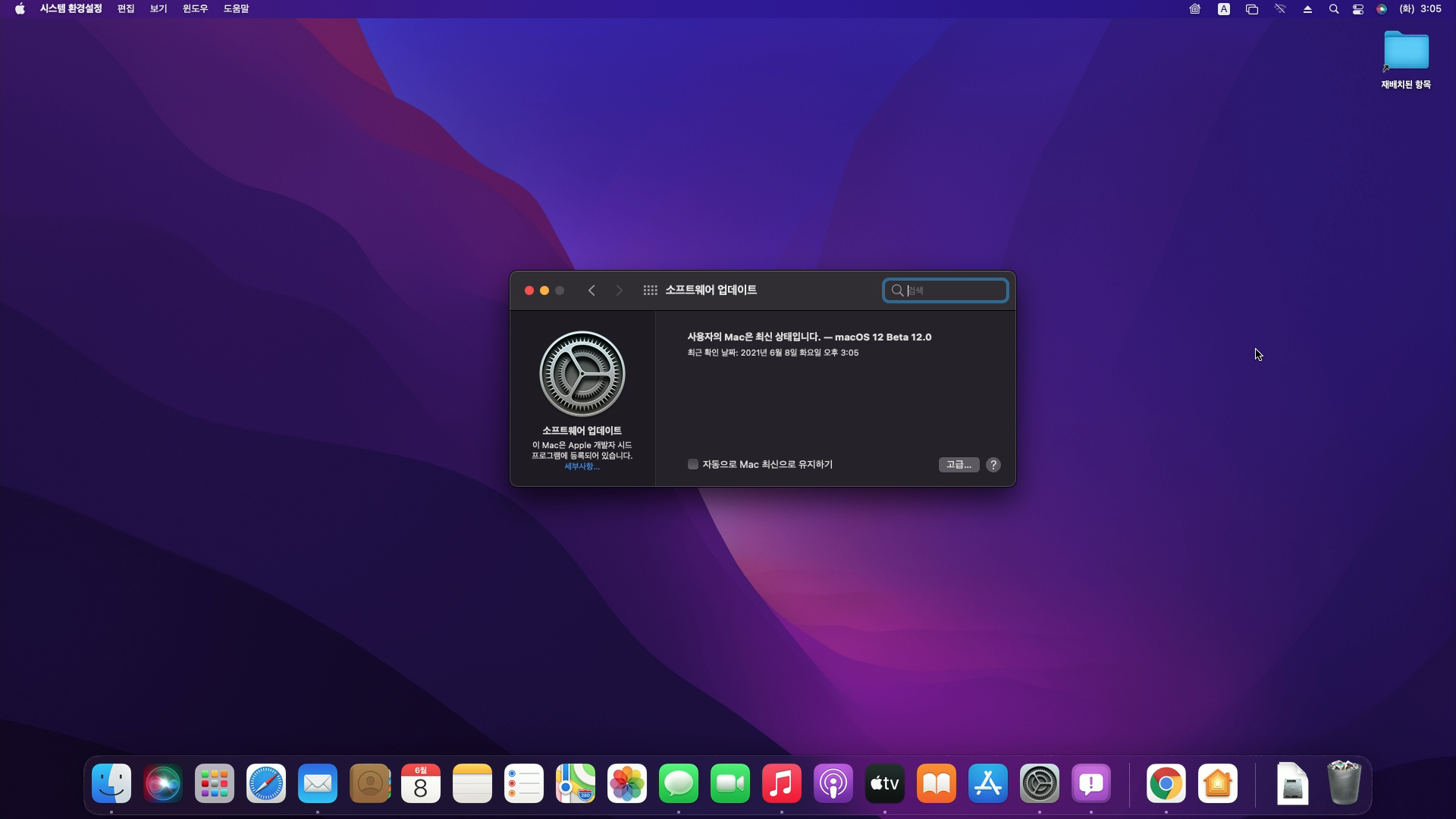Enable 자동으로 Mac 최신으로 유지하기 checkbox
This screenshot has height=819, width=1456.
click(x=693, y=464)
